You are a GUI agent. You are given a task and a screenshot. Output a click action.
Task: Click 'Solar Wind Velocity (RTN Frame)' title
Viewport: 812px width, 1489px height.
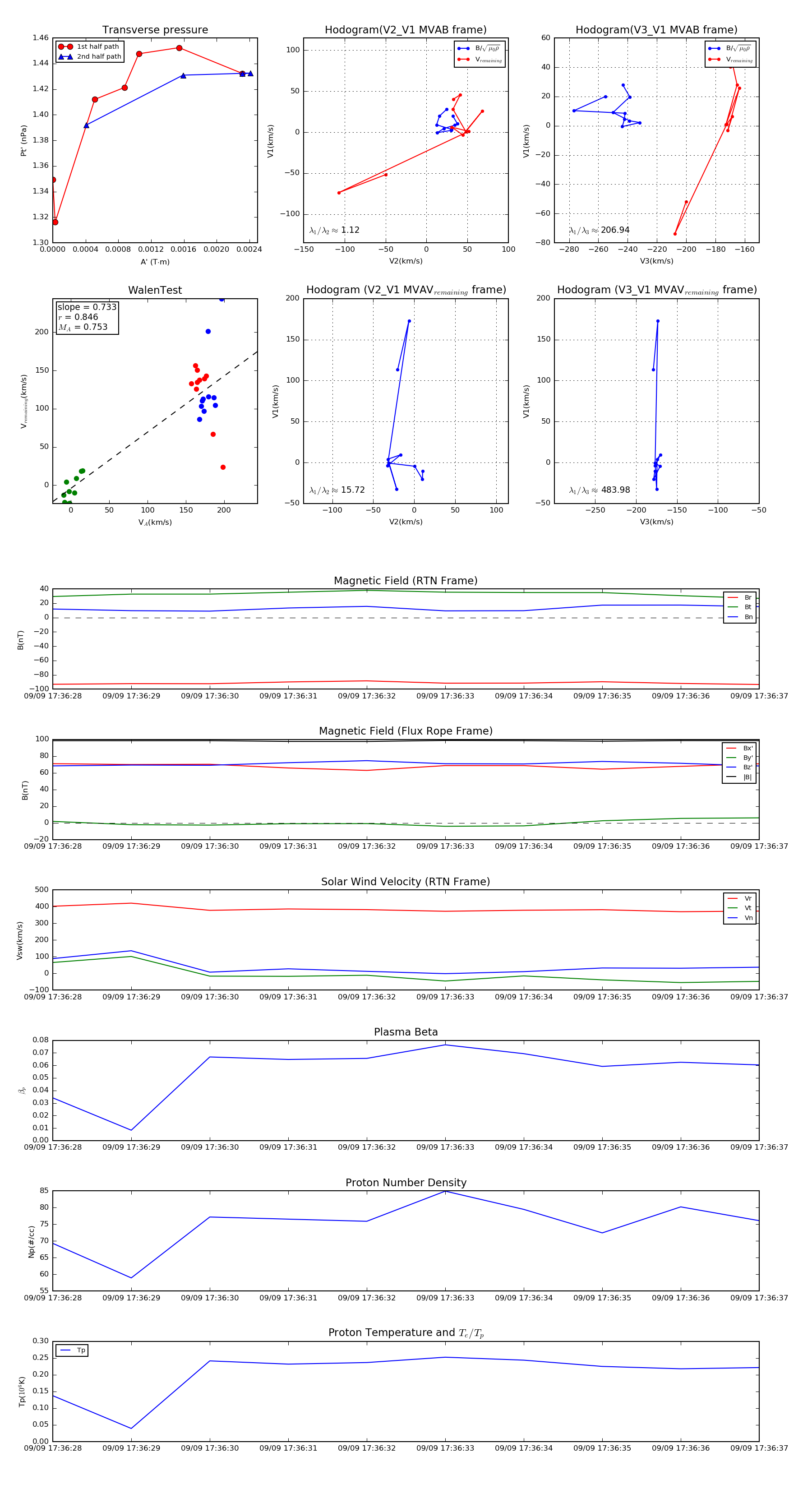[406, 882]
